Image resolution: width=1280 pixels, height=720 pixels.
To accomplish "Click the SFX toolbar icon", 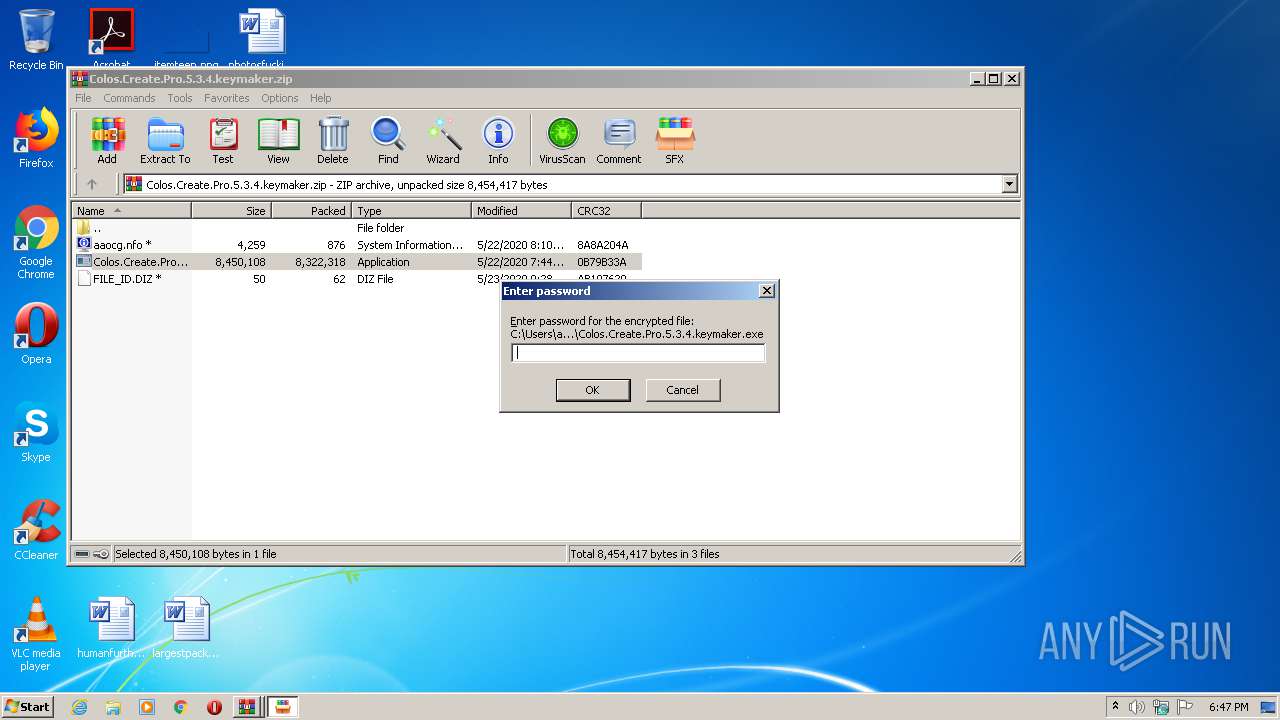I will click(x=675, y=141).
